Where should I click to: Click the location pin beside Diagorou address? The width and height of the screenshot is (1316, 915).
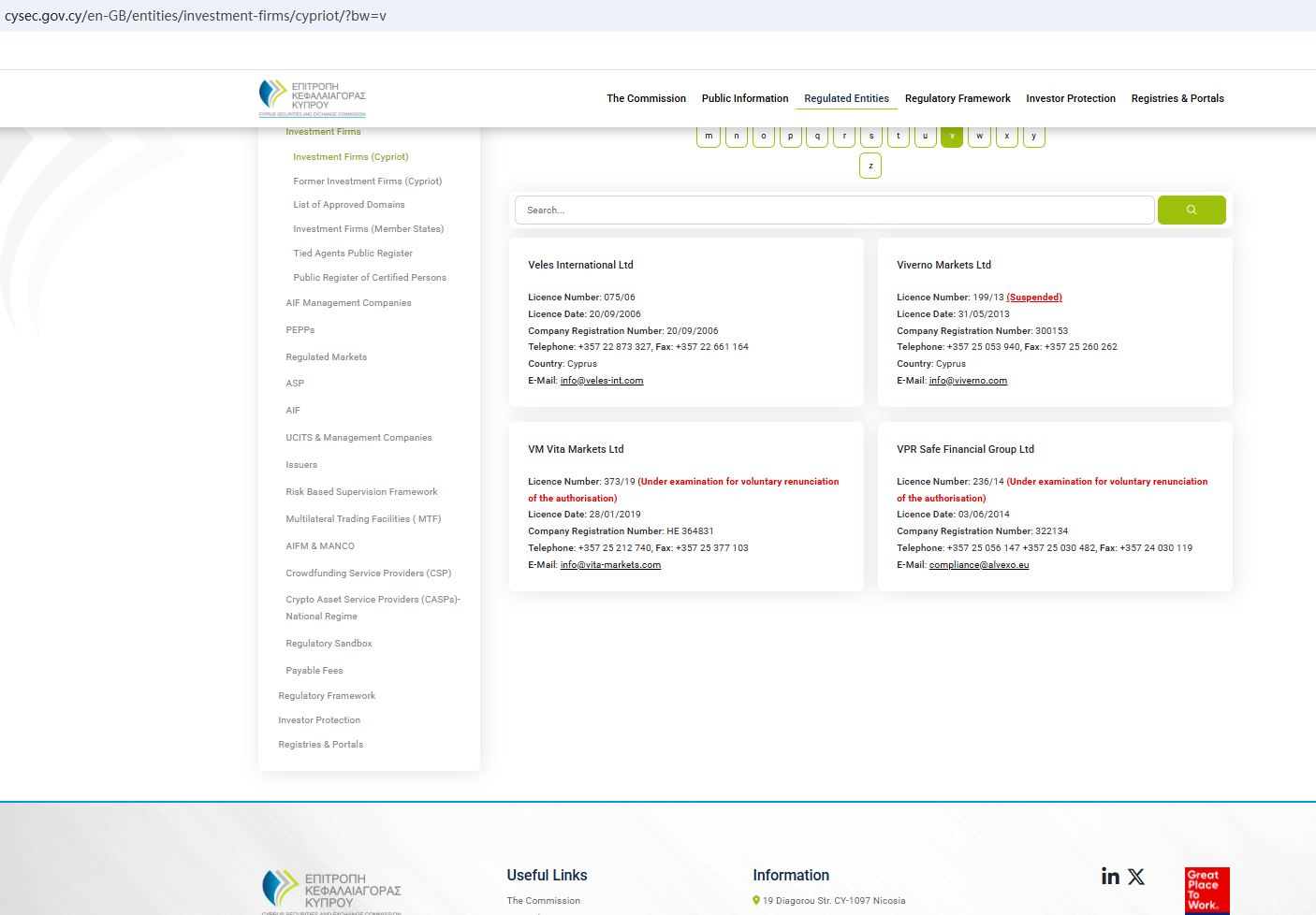(x=756, y=901)
